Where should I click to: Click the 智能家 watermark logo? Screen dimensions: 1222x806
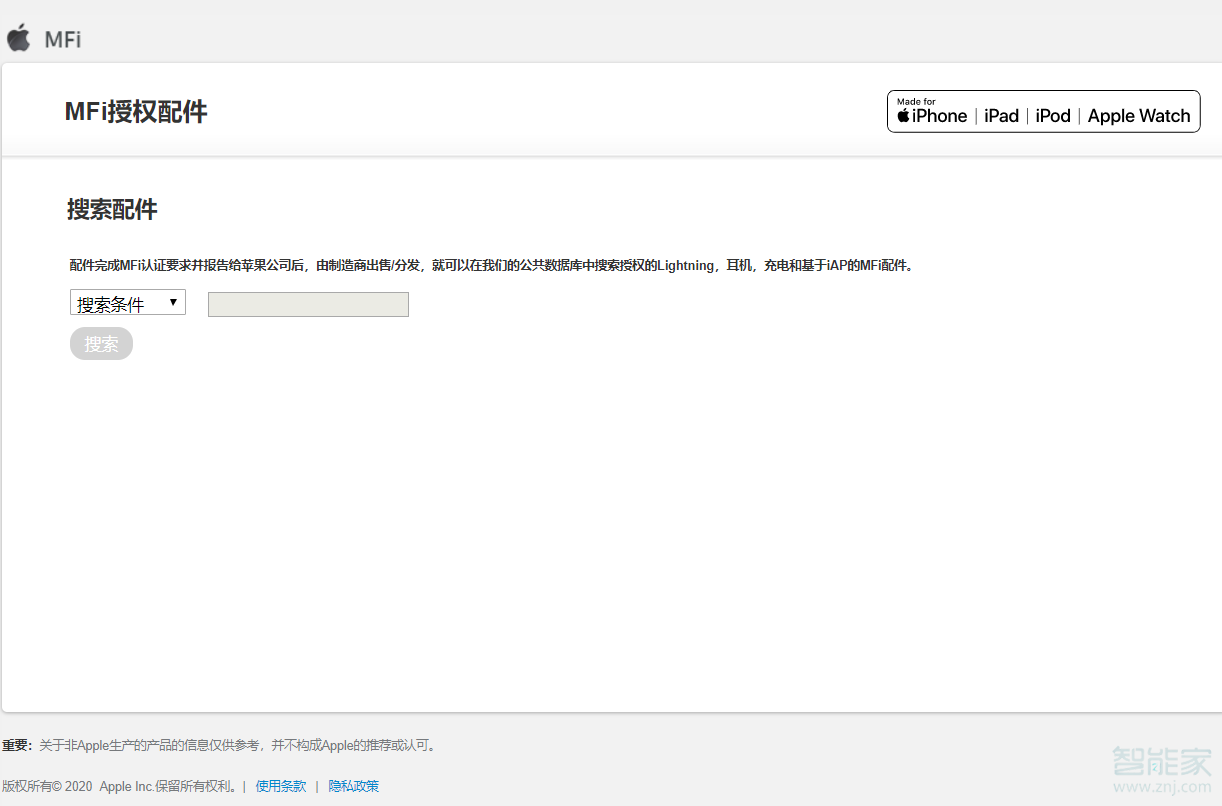click(1161, 762)
